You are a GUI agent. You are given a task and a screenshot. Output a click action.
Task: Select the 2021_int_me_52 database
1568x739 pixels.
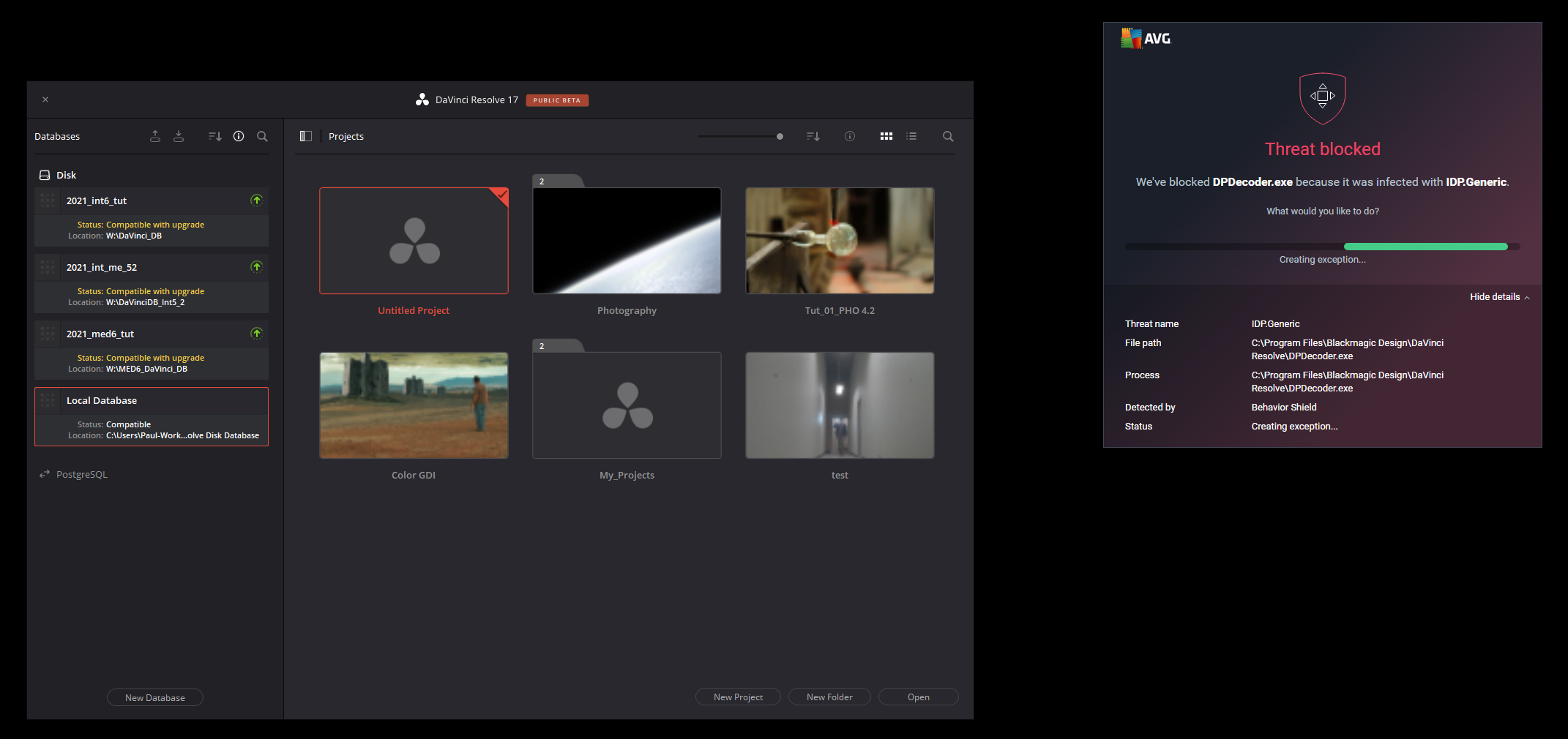(152, 283)
